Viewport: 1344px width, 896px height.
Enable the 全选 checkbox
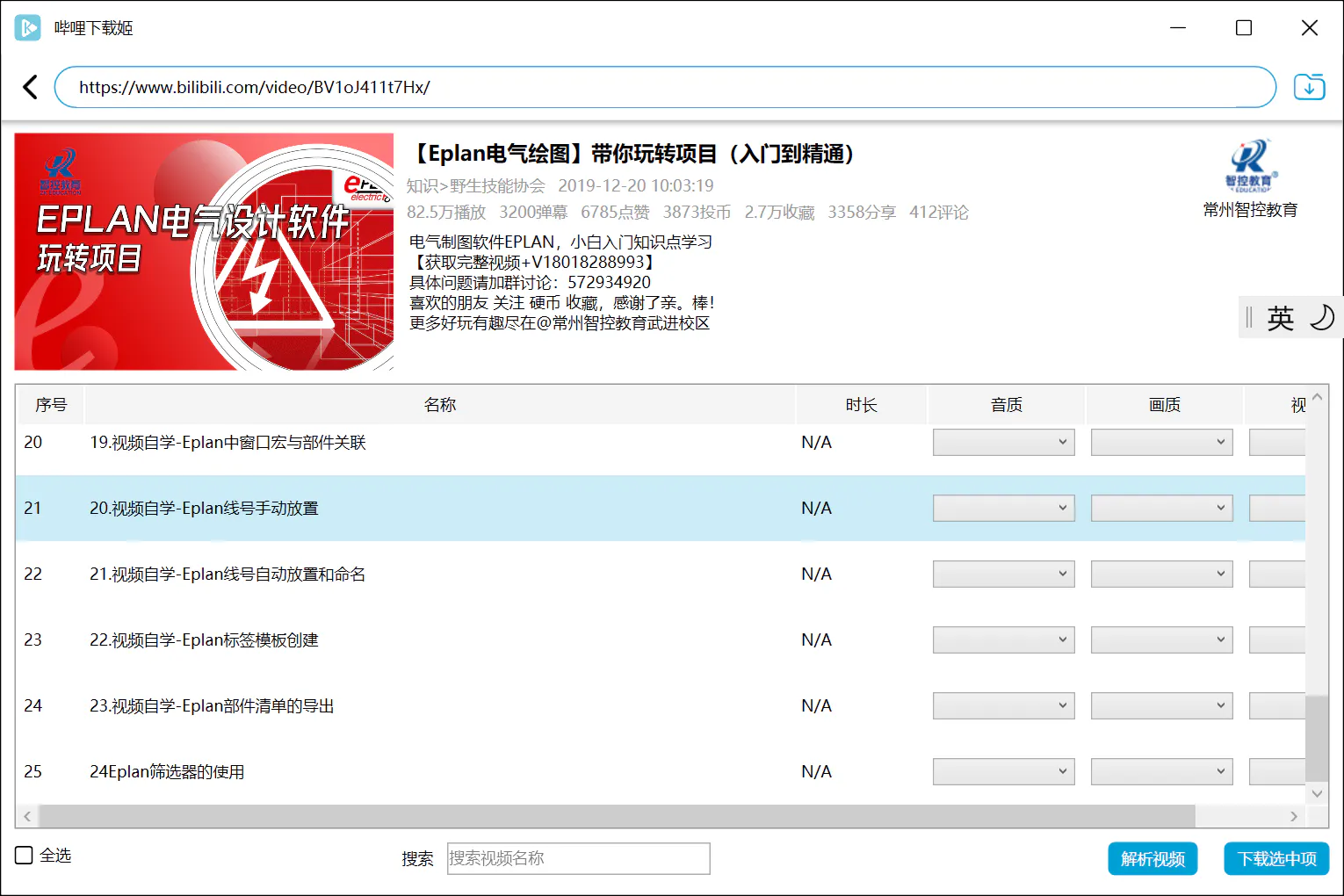[x=25, y=856]
